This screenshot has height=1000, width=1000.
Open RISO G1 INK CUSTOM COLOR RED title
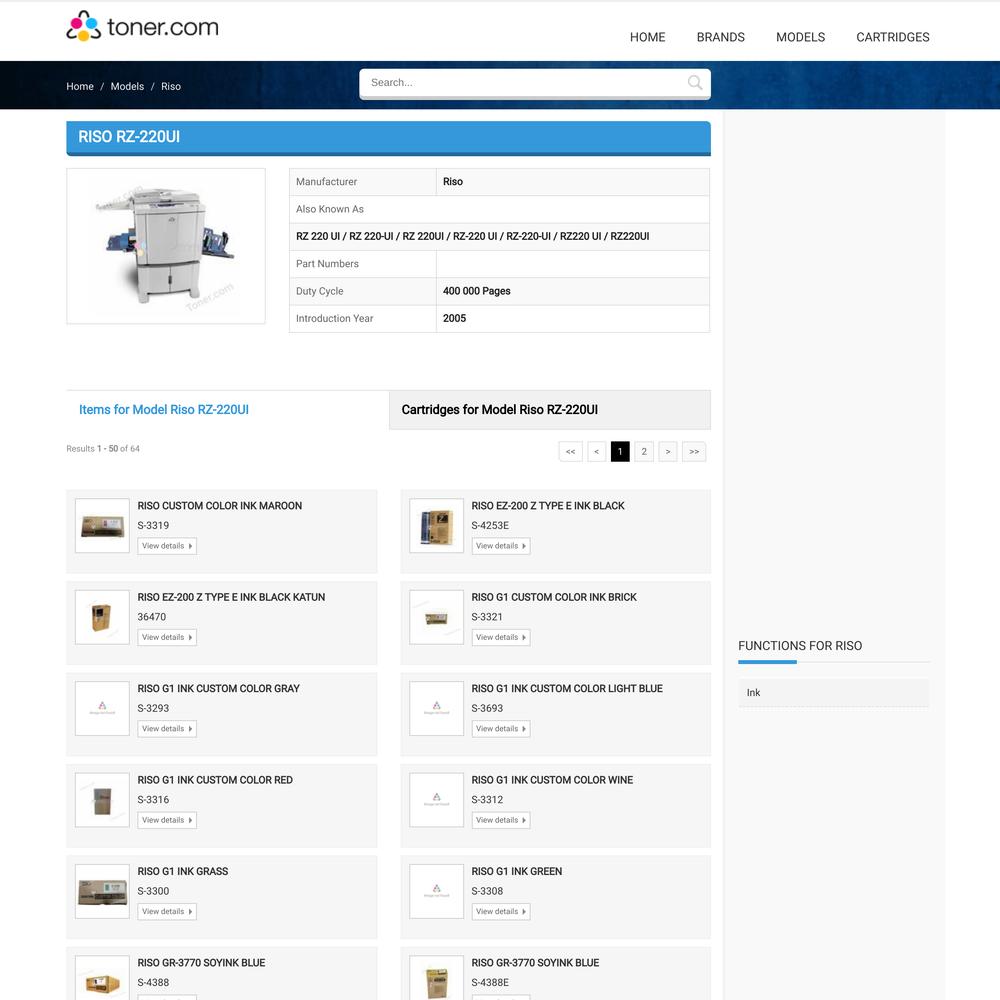pos(216,780)
